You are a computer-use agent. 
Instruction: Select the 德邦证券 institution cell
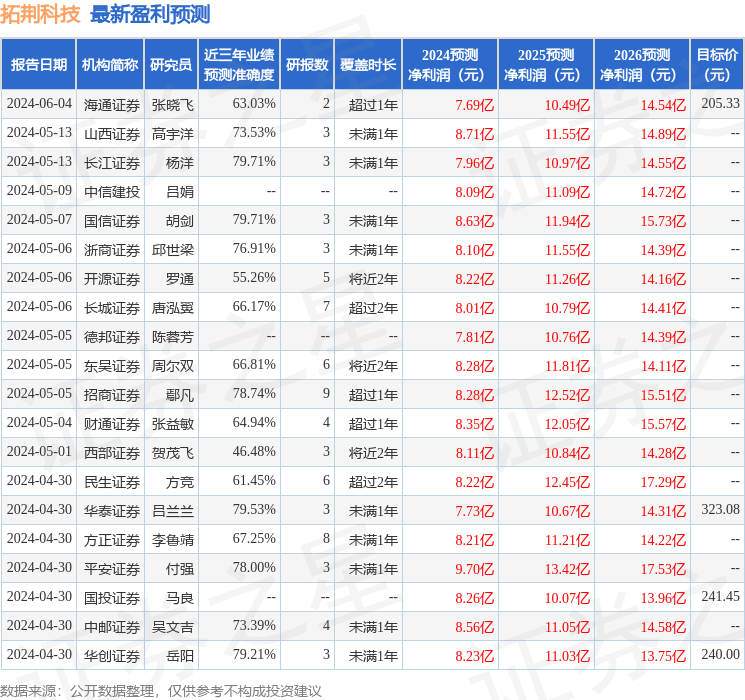112,337
